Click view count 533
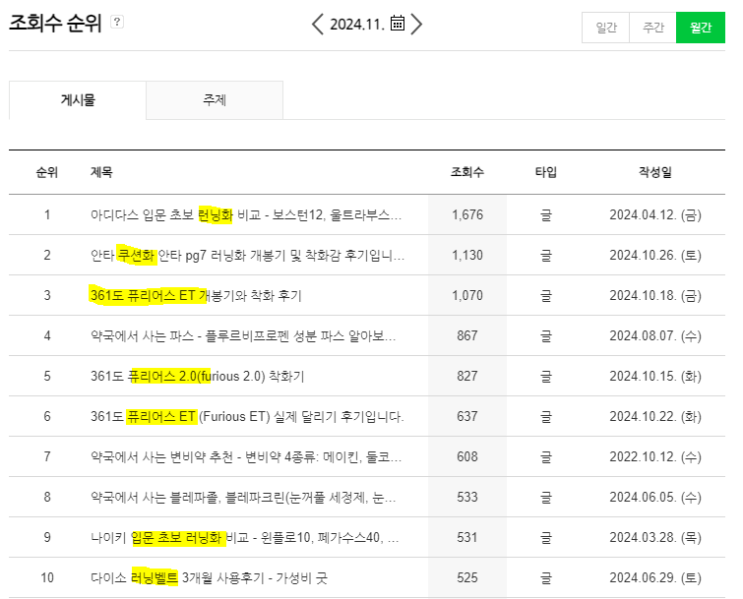The height and width of the screenshot is (599, 743). tap(467, 497)
